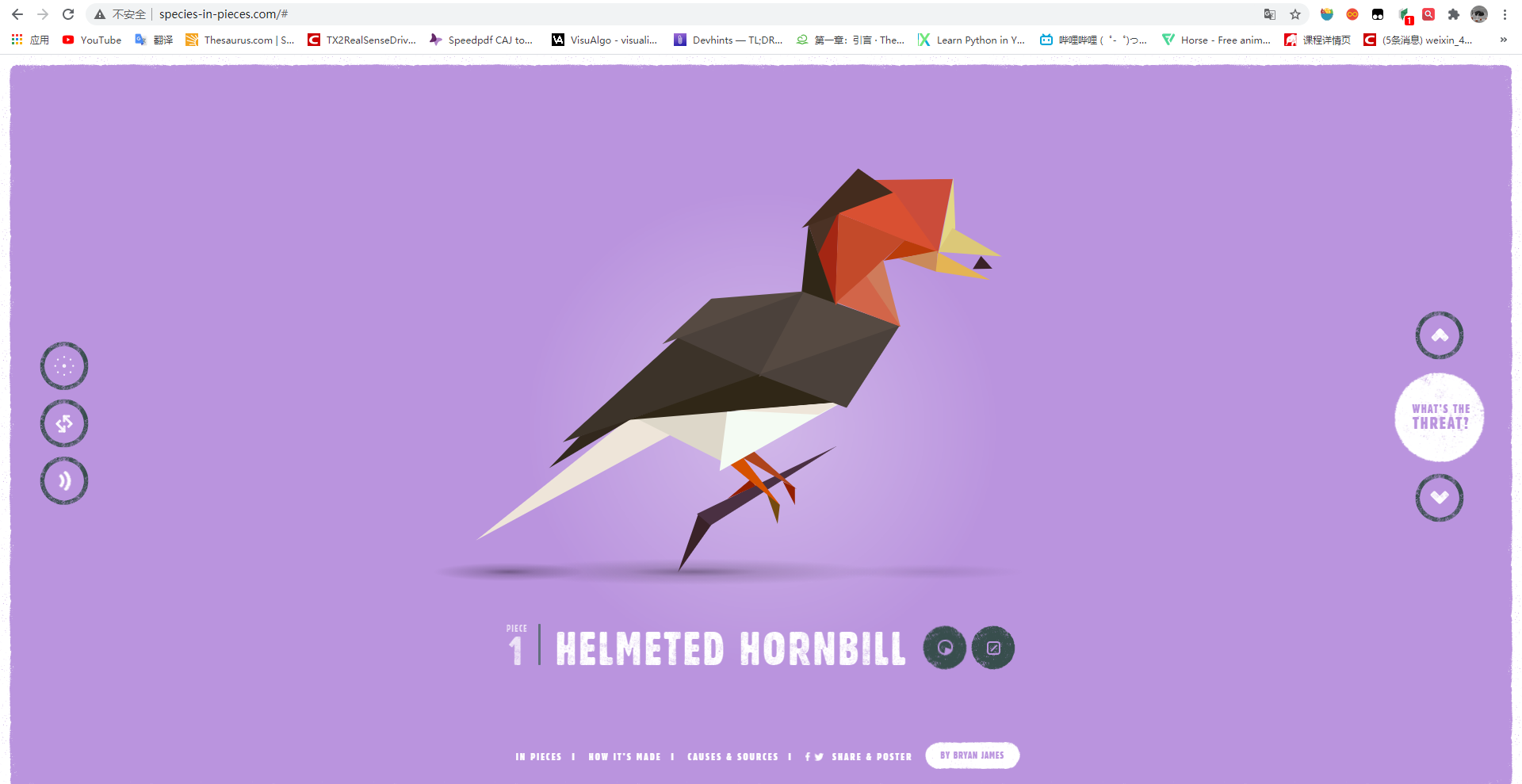Expand hidden bookmarks with double chevron
This screenshot has height=784, width=1522.
[x=1504, y=40]
